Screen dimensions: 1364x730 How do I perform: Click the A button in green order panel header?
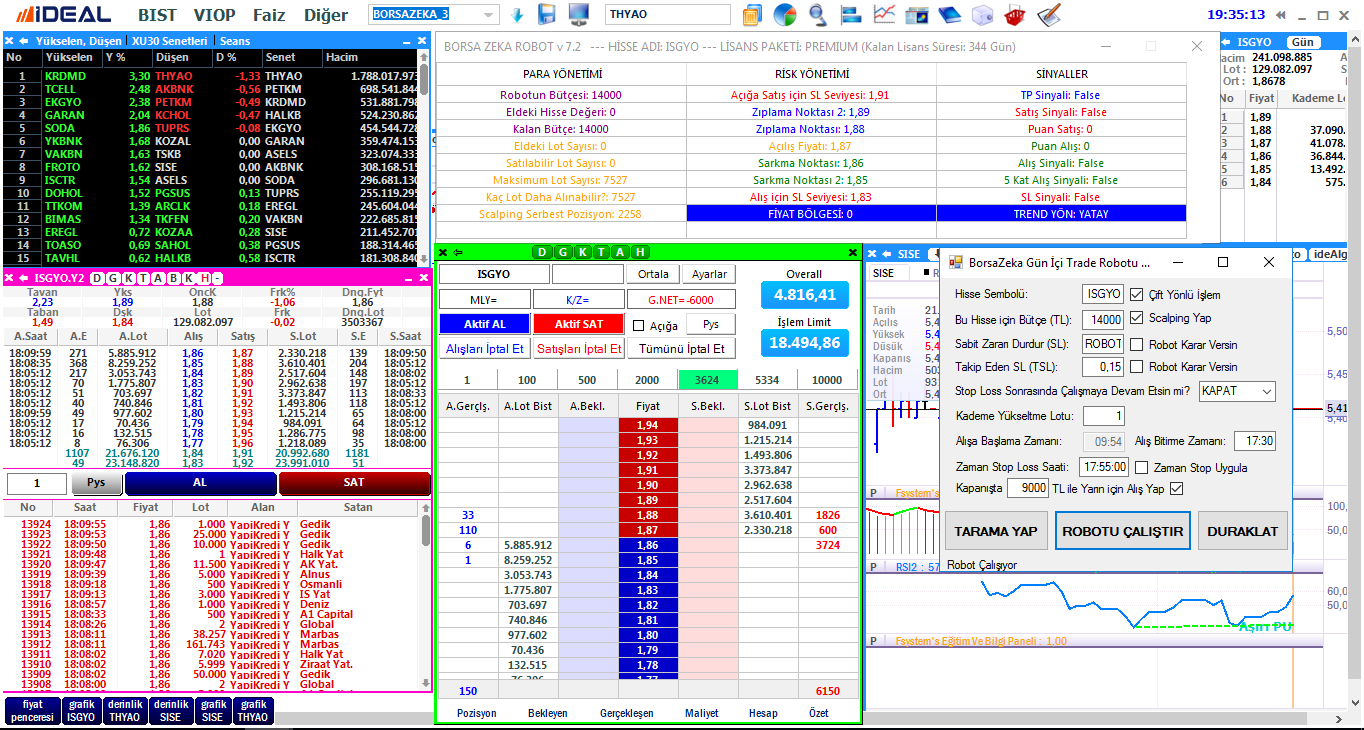(621, 252)
